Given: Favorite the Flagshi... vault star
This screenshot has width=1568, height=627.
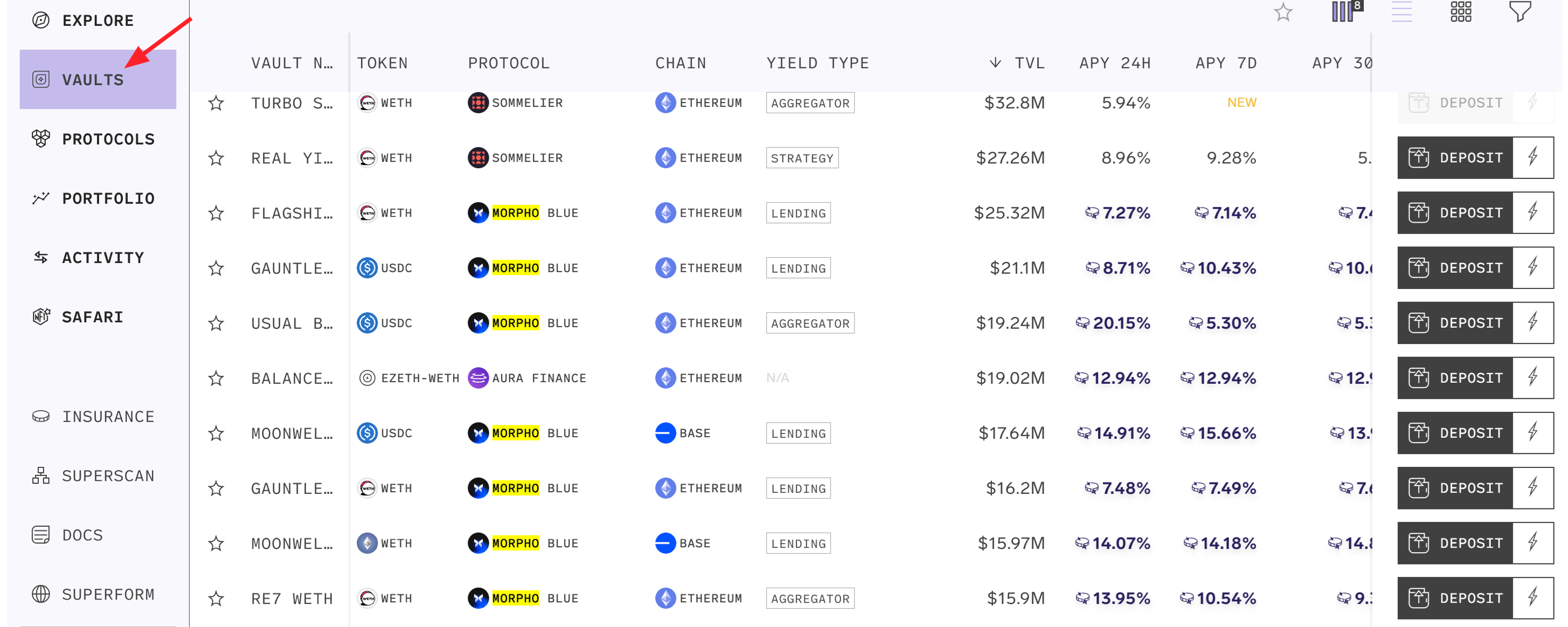Looking at the screenshot, I should [216, 213].
